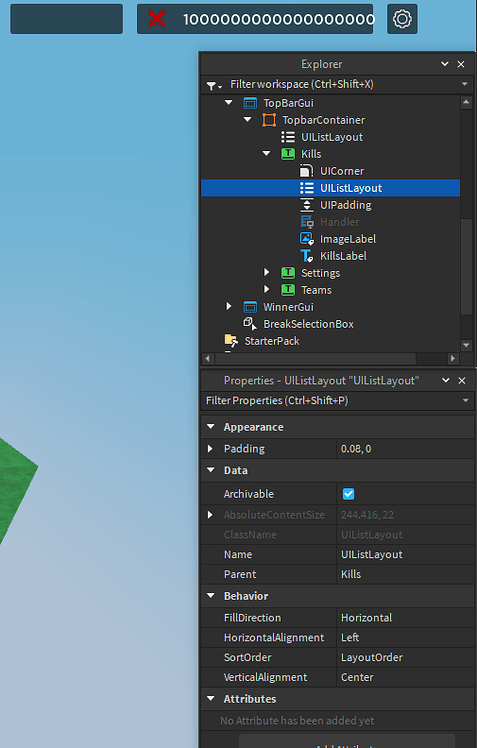Open the Explorer filter history dropdown
477x748 pixels.
pyautogui.click(x=465, y=84)
